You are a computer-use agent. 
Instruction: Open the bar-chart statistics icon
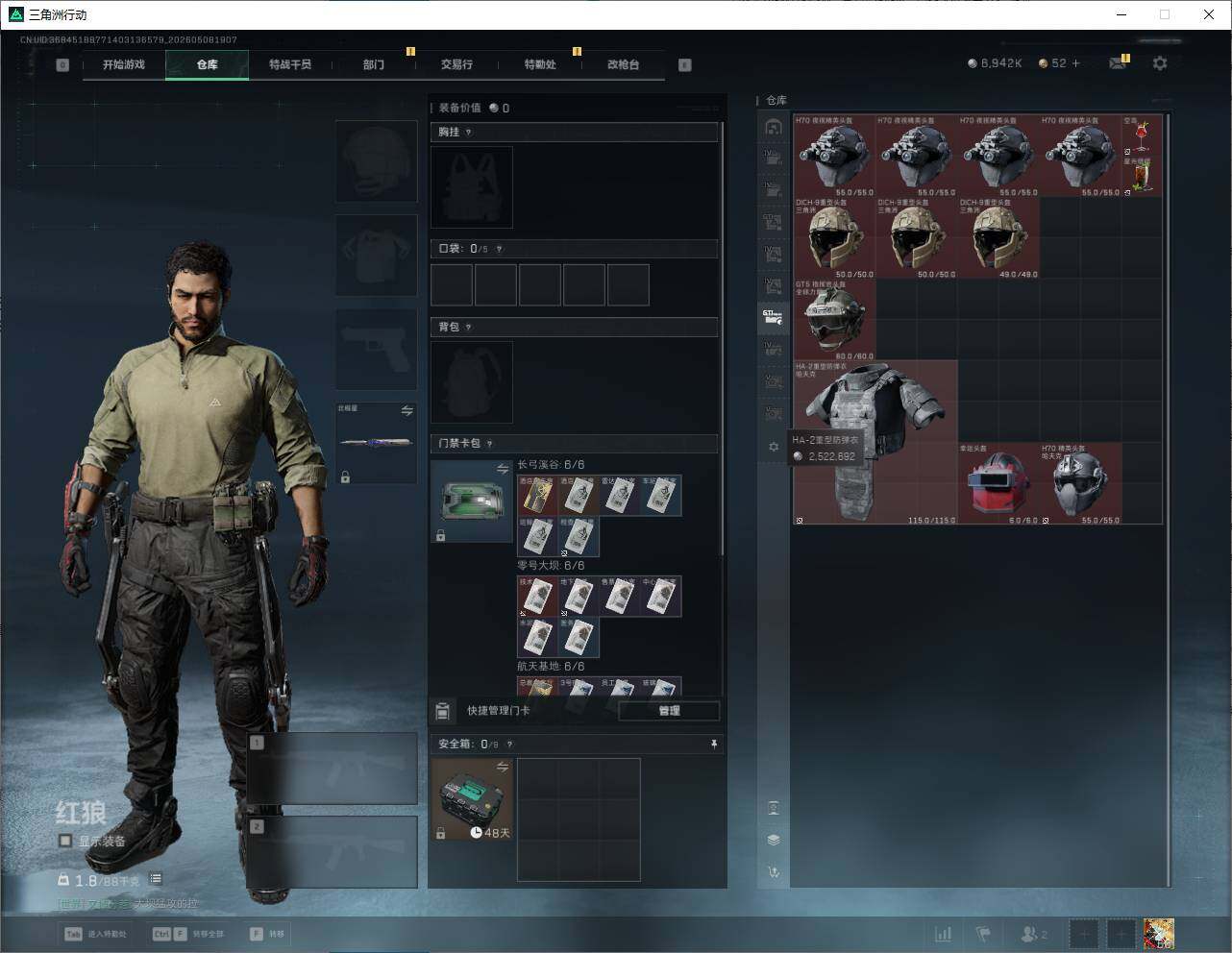point(944,934)
